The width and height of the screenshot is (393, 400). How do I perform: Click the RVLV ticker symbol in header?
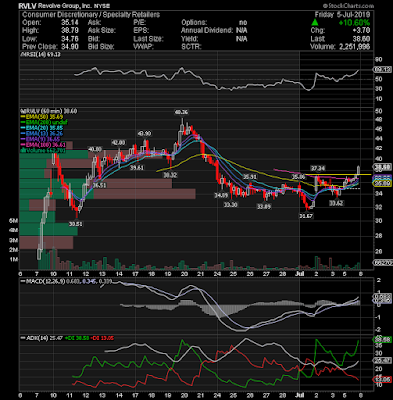point(28,6)
